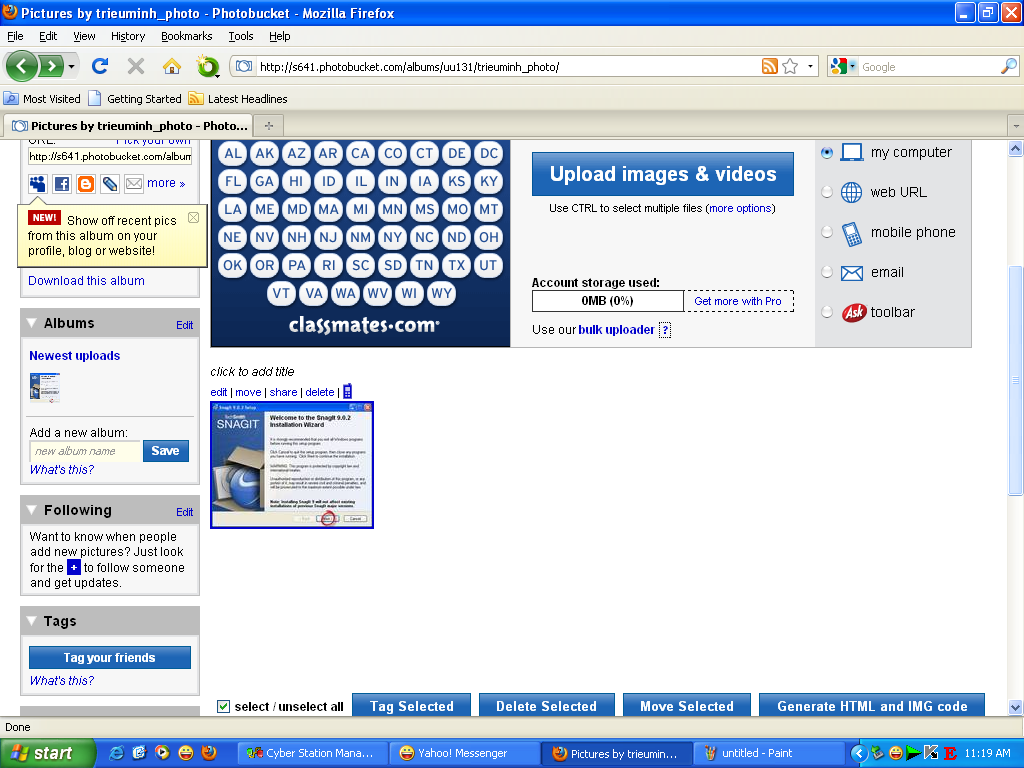Image resolution: width=1024 pixels, height=768 pixels.
Task: Go forward with the Firefox forward arrow
Action: (51, 66)
